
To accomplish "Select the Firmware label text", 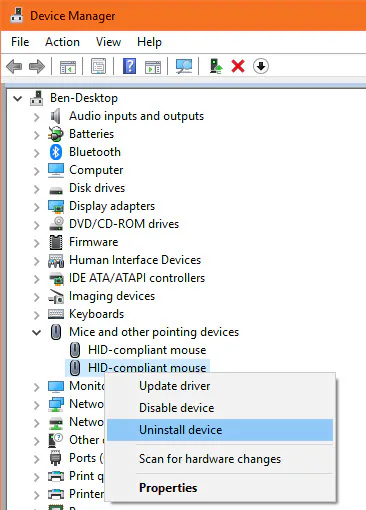I will [93, 242].
